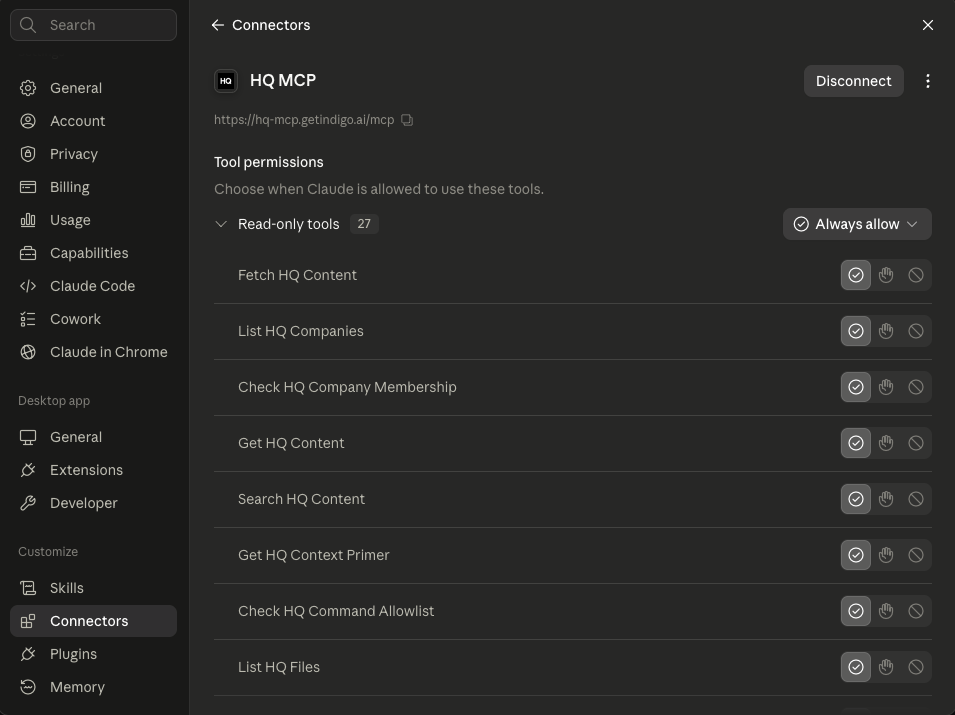Open Plugins settings
Viewport: 955px width, 715px height.
[x=93, y=654]
